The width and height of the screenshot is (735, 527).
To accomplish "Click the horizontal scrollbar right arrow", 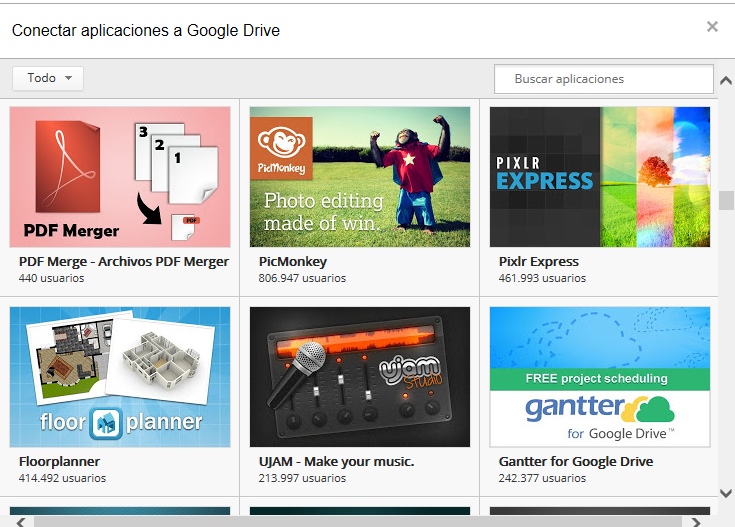I will point(697,521).
